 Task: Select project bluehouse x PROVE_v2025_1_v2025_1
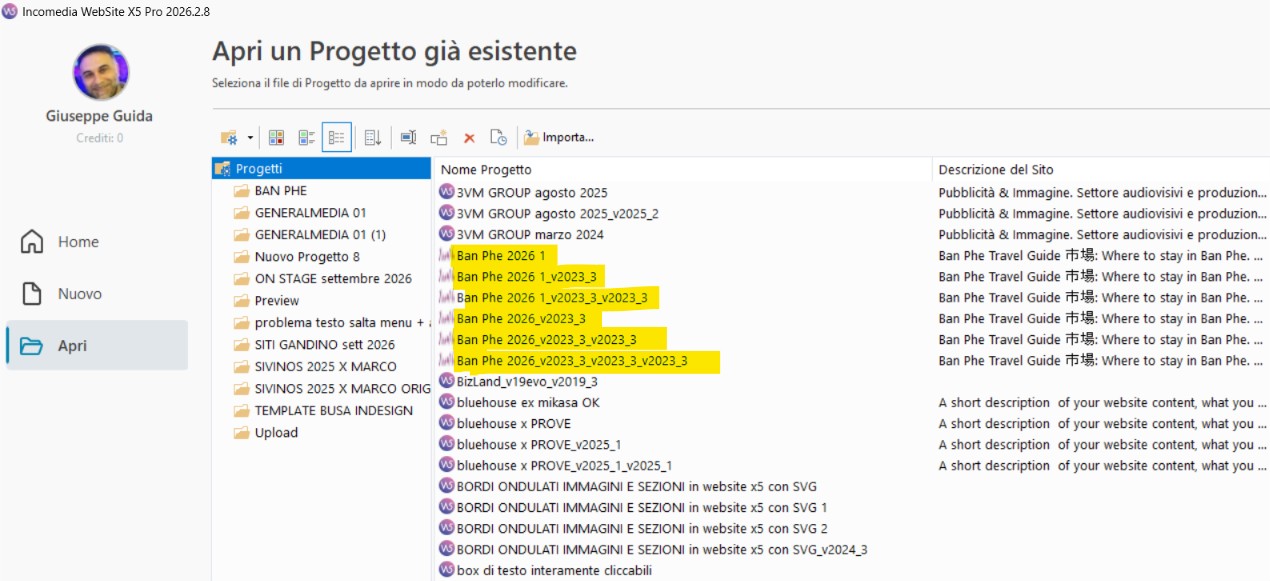[564, 465]
